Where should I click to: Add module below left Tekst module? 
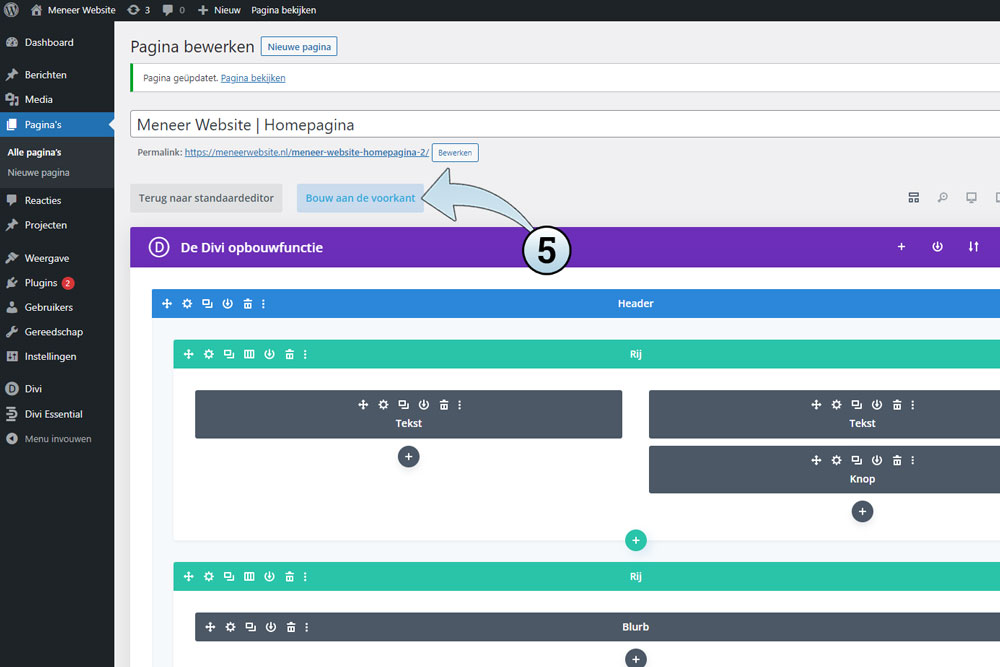coord(408,456)
